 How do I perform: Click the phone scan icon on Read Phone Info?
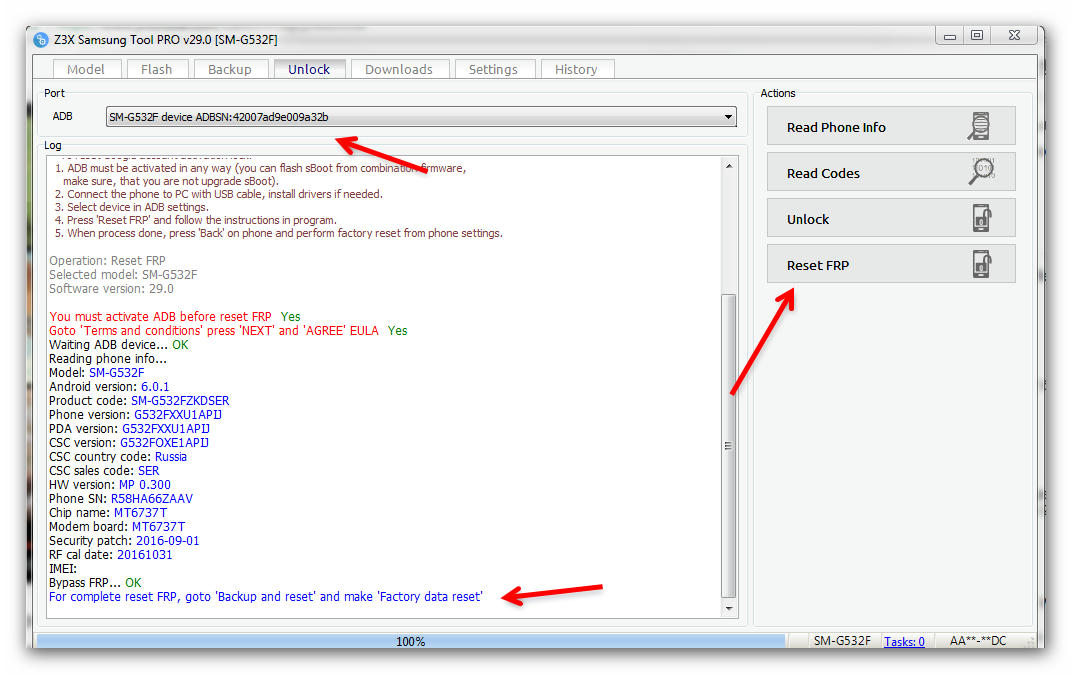coord(980,126)
